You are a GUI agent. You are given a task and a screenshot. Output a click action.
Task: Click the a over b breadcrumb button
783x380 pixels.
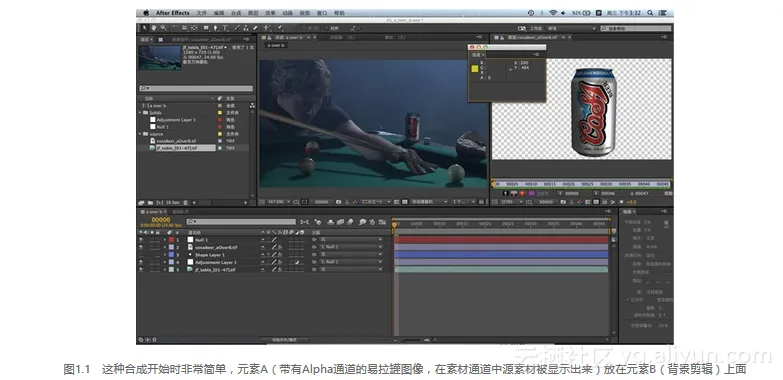[x=276, y=45]
